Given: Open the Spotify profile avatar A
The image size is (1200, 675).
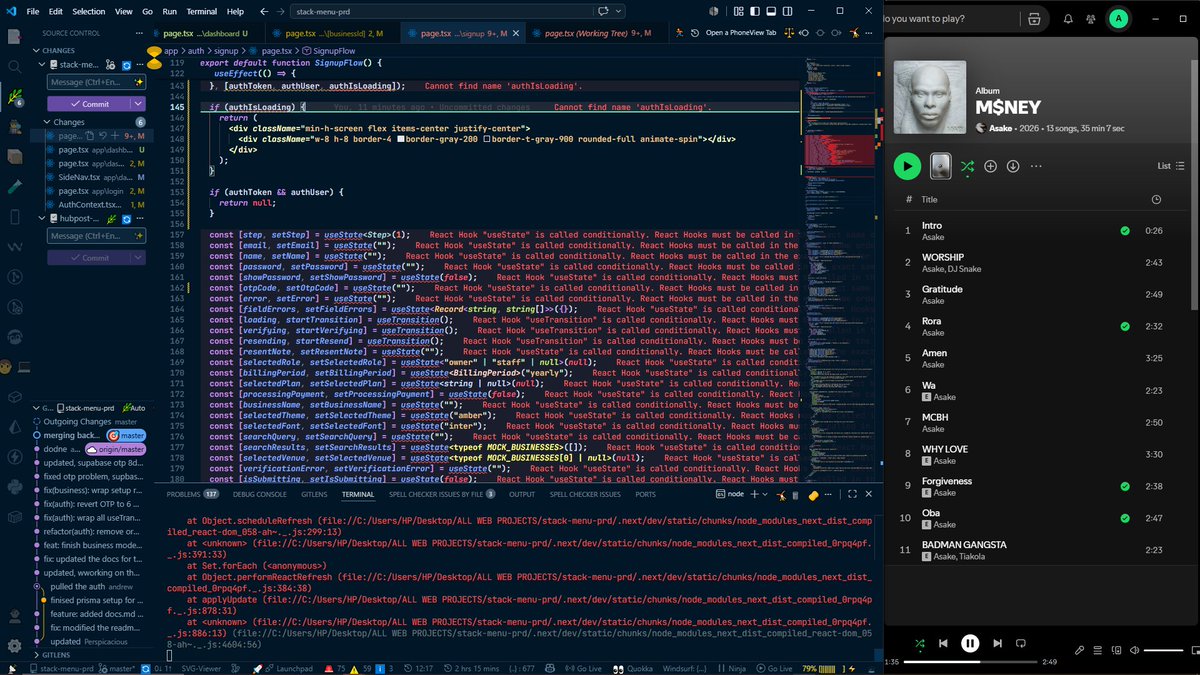Looking at the screenshot, I should 1118,18.
